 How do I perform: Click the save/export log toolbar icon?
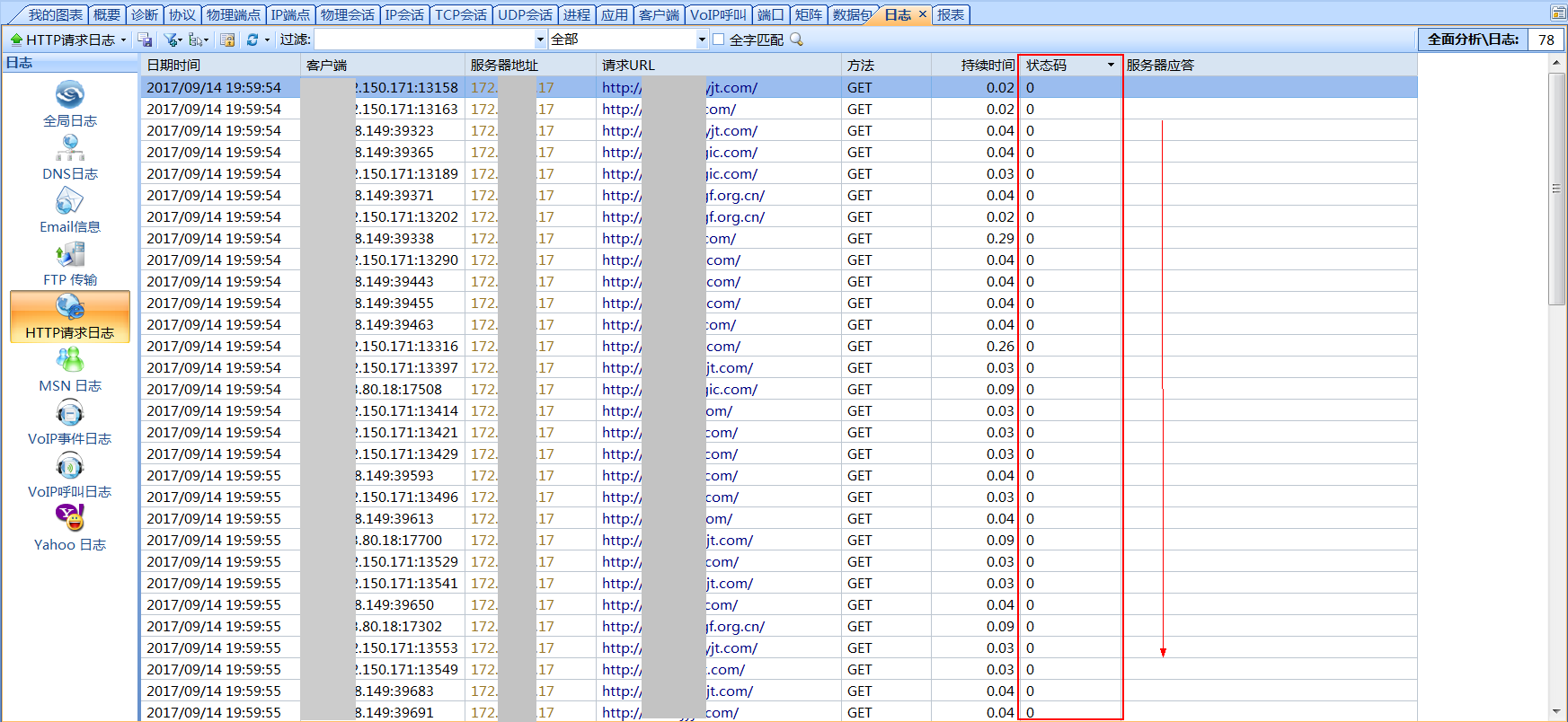145,40
